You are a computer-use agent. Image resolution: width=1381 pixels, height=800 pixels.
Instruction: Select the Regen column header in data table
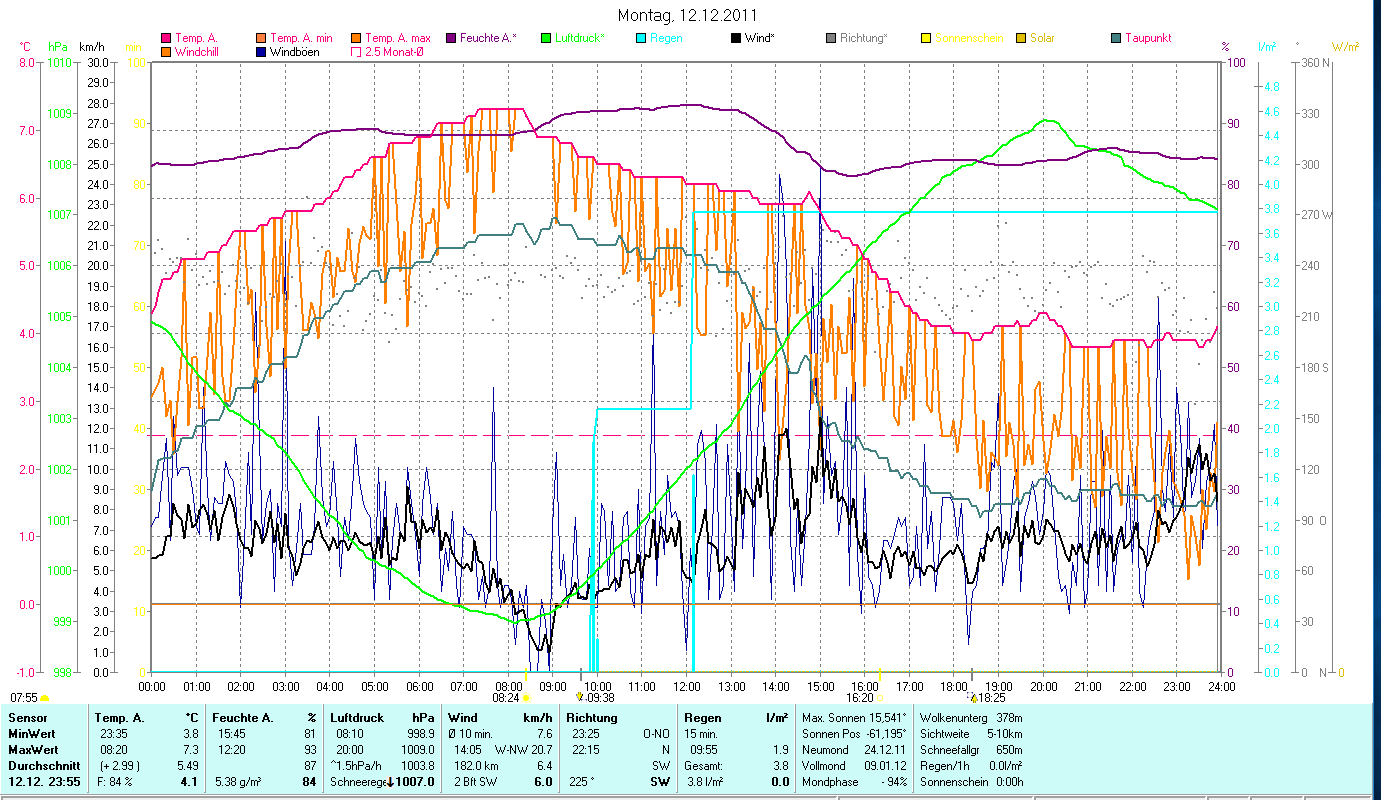pyautogui.click(x=703, y=717)
